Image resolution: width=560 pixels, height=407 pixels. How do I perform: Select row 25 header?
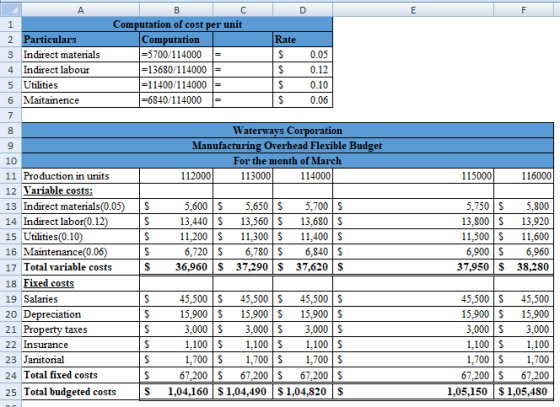(11, 392)
